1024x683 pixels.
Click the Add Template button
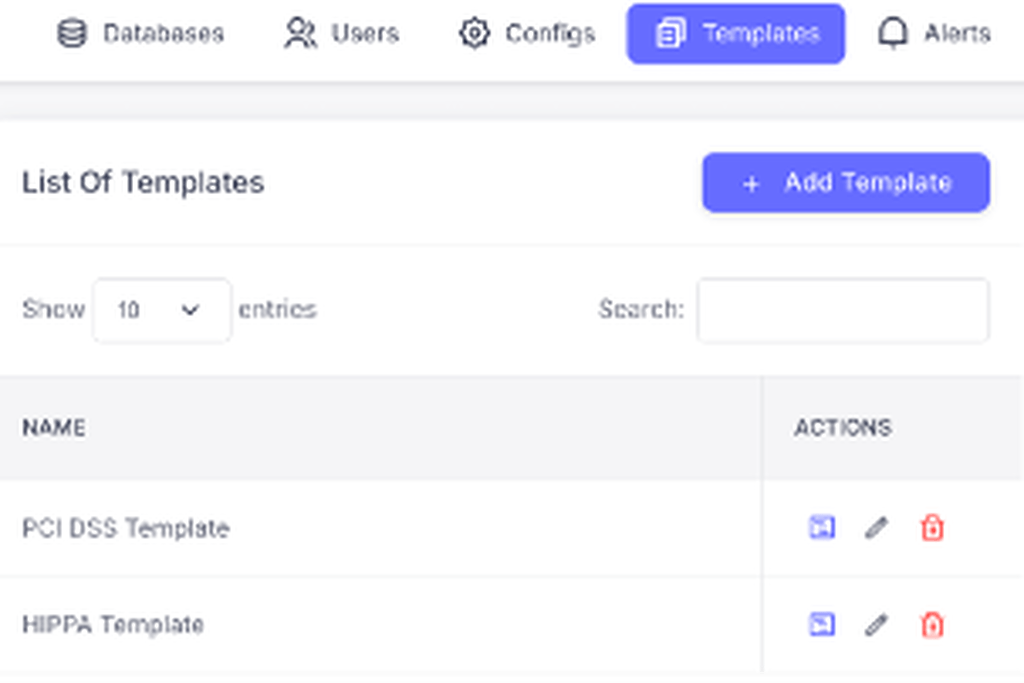pos(846,183)
